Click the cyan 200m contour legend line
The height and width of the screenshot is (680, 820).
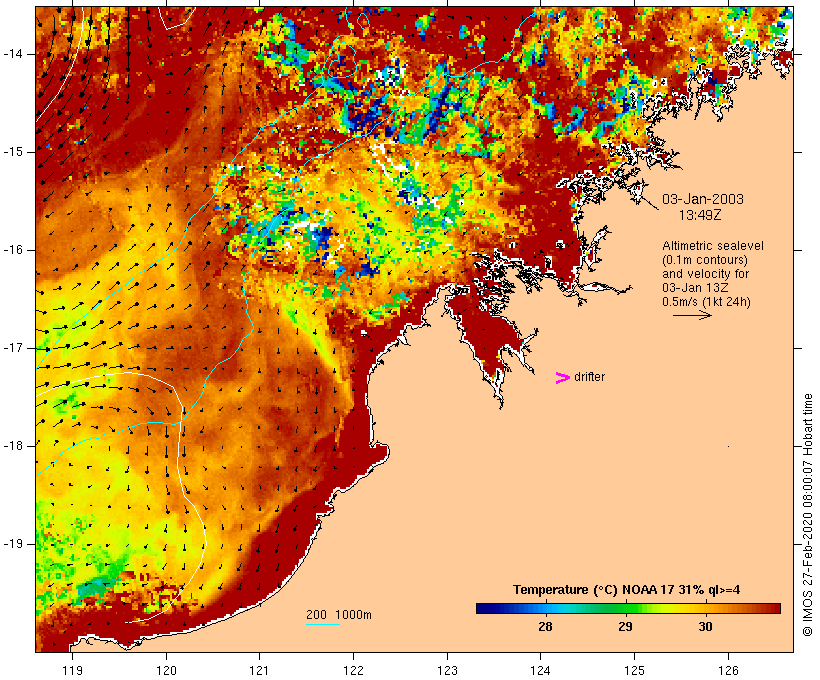(x=323, y=625)
